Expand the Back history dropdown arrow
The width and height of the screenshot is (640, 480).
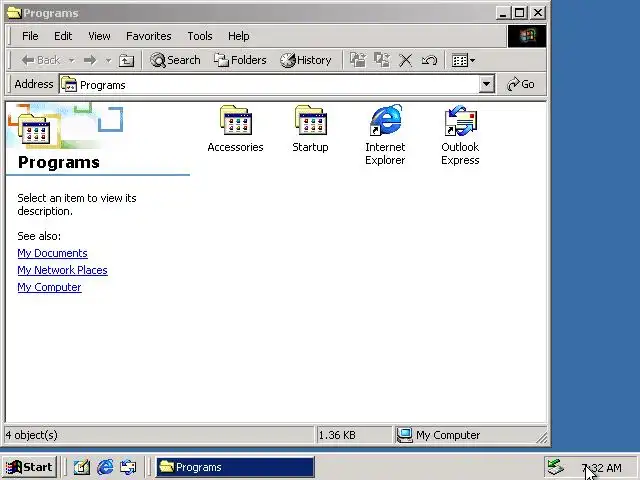[x=71, y=60]
